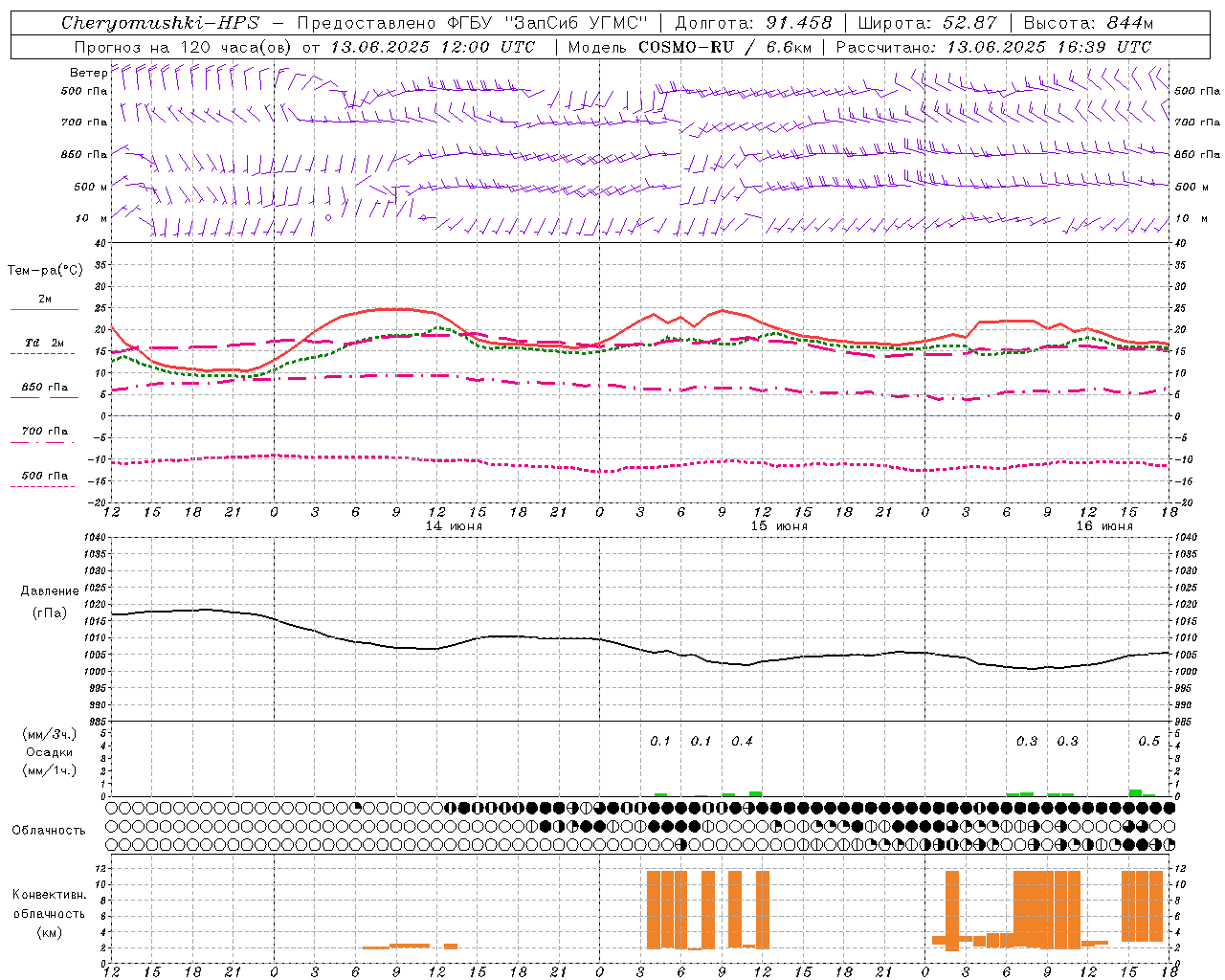1225x980 pixels.
Task: Click the Осадки panel label
Action: tap(50, 752)
